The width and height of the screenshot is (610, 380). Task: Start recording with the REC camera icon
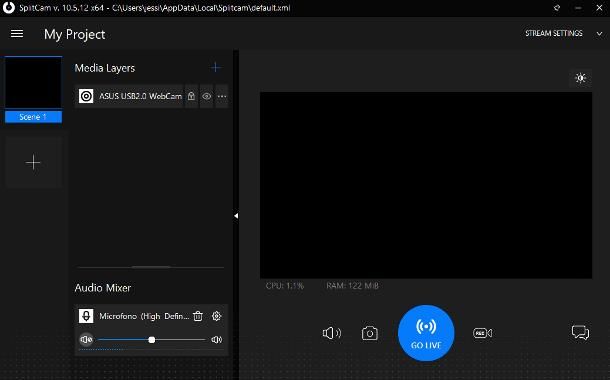tap(482, 333)
